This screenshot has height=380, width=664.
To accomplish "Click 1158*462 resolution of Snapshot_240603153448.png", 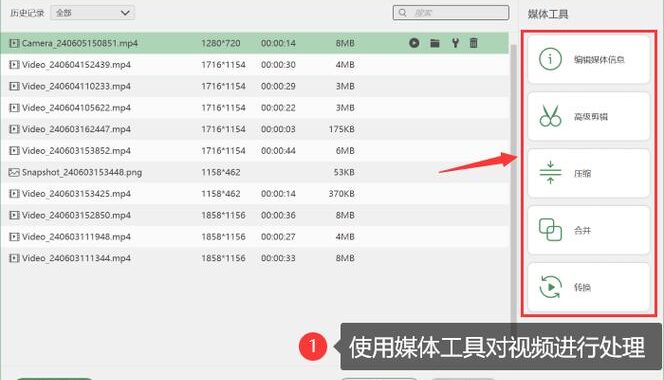I will 221,172.
